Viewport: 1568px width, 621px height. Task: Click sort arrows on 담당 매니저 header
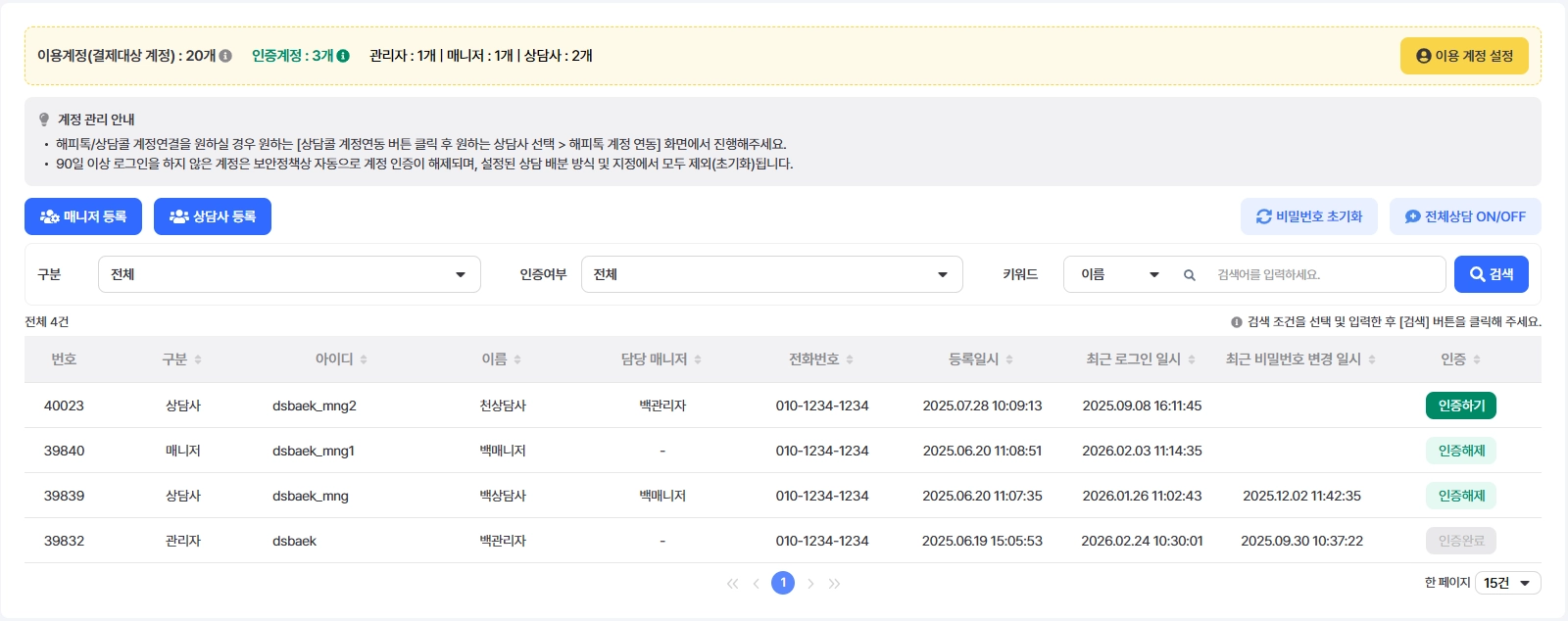click(698, 359)
